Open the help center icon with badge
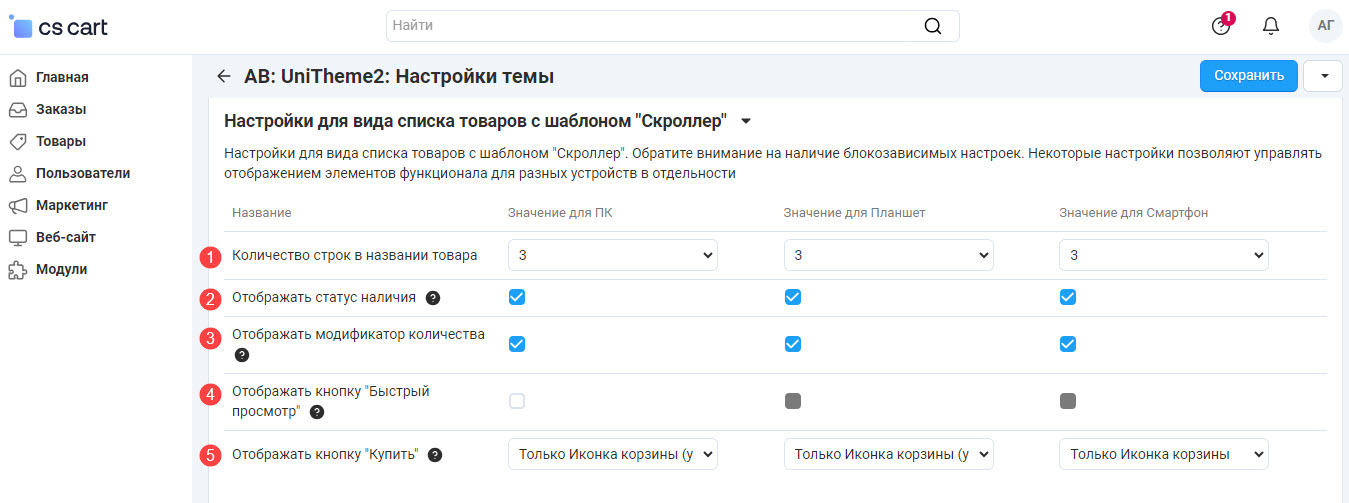This screenshot has height=503, width=1349. tap(1220, 26)
